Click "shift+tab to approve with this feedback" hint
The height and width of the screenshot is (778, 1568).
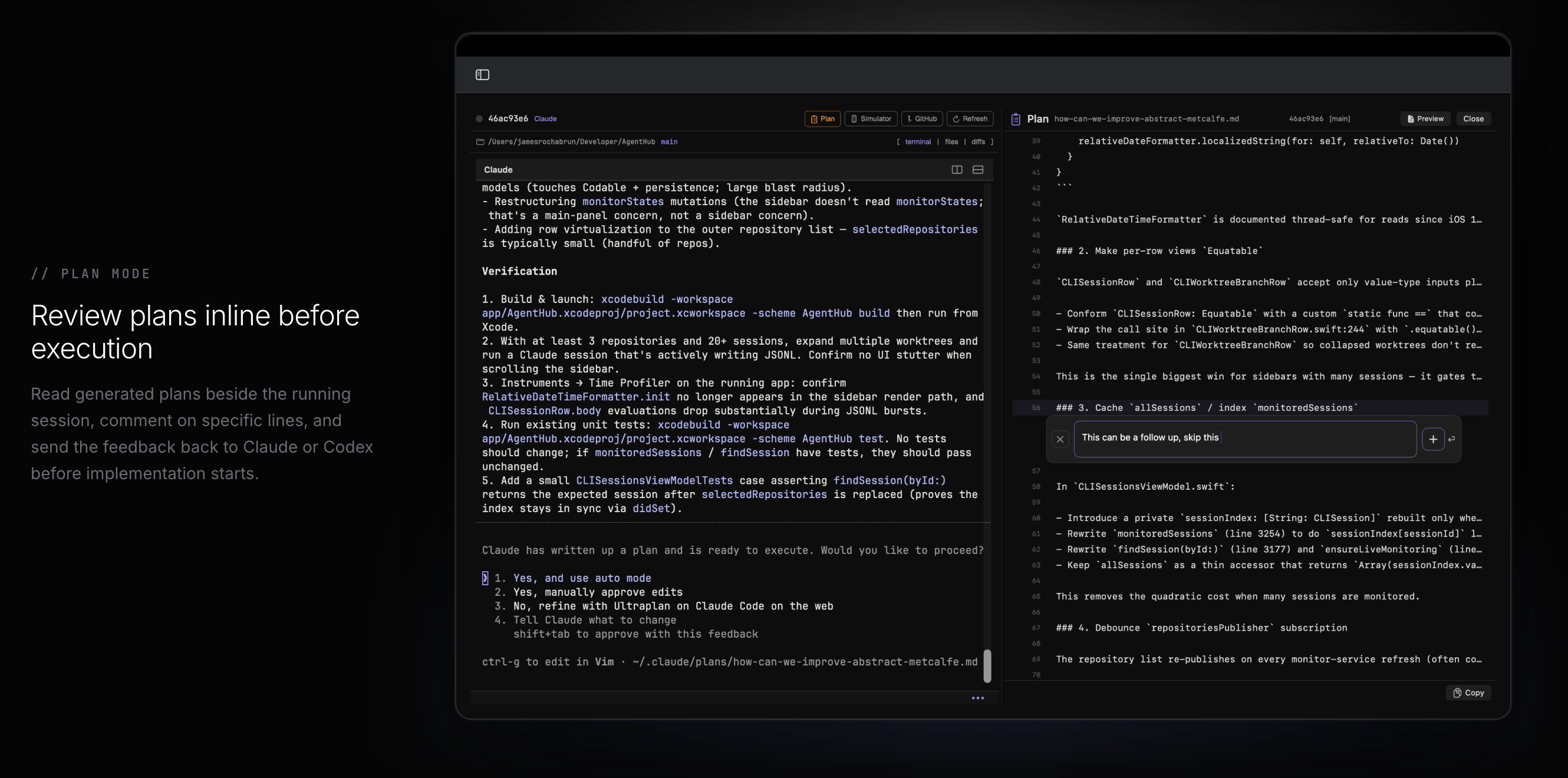[x=635, y=634]
